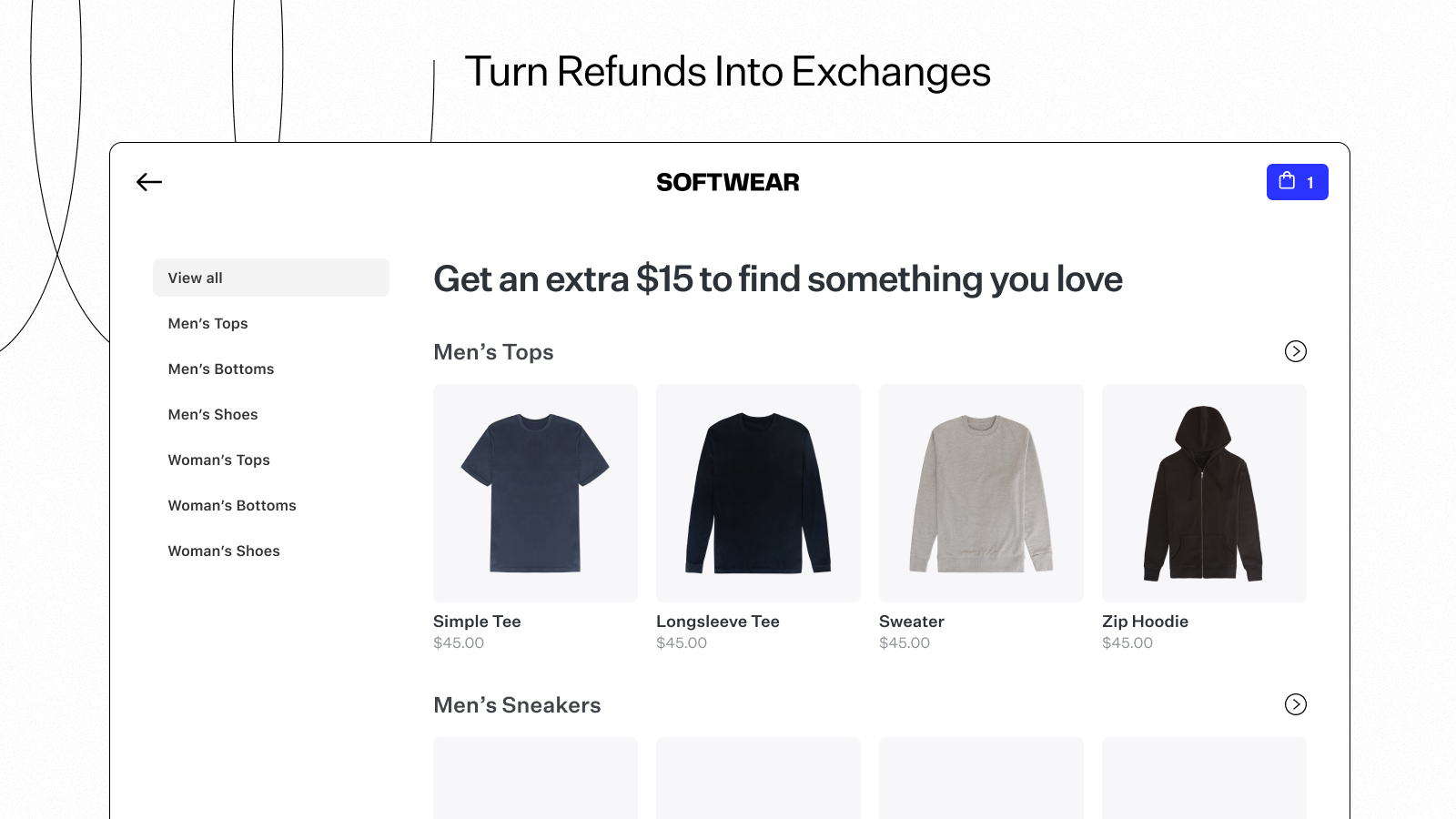Browse the Woman's Tops category

pos(219,460)
